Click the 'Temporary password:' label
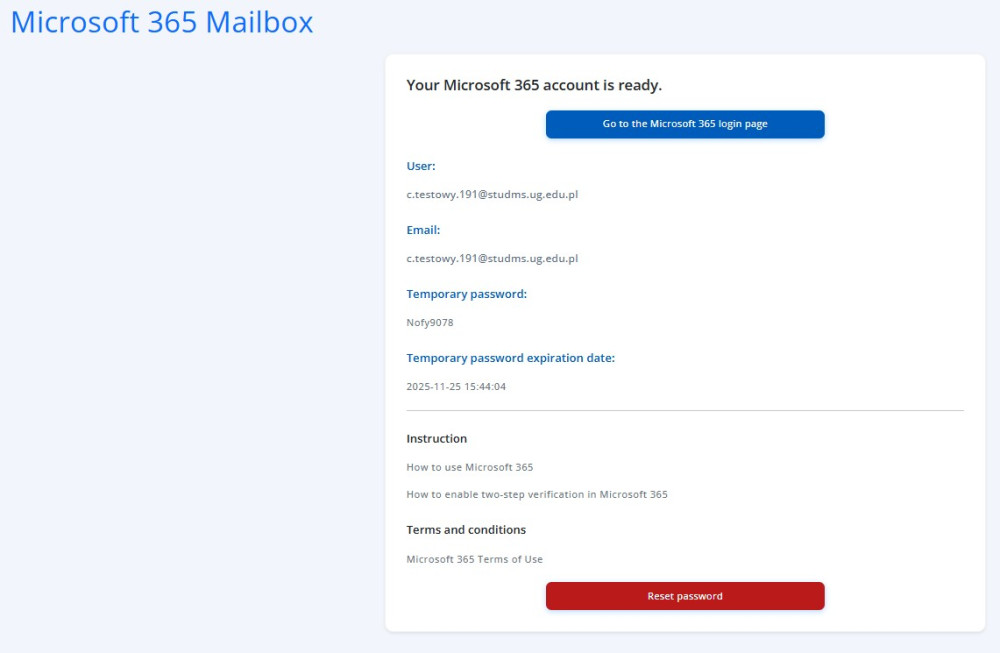Screen dimensions: 1000x653 click(467, 294)
